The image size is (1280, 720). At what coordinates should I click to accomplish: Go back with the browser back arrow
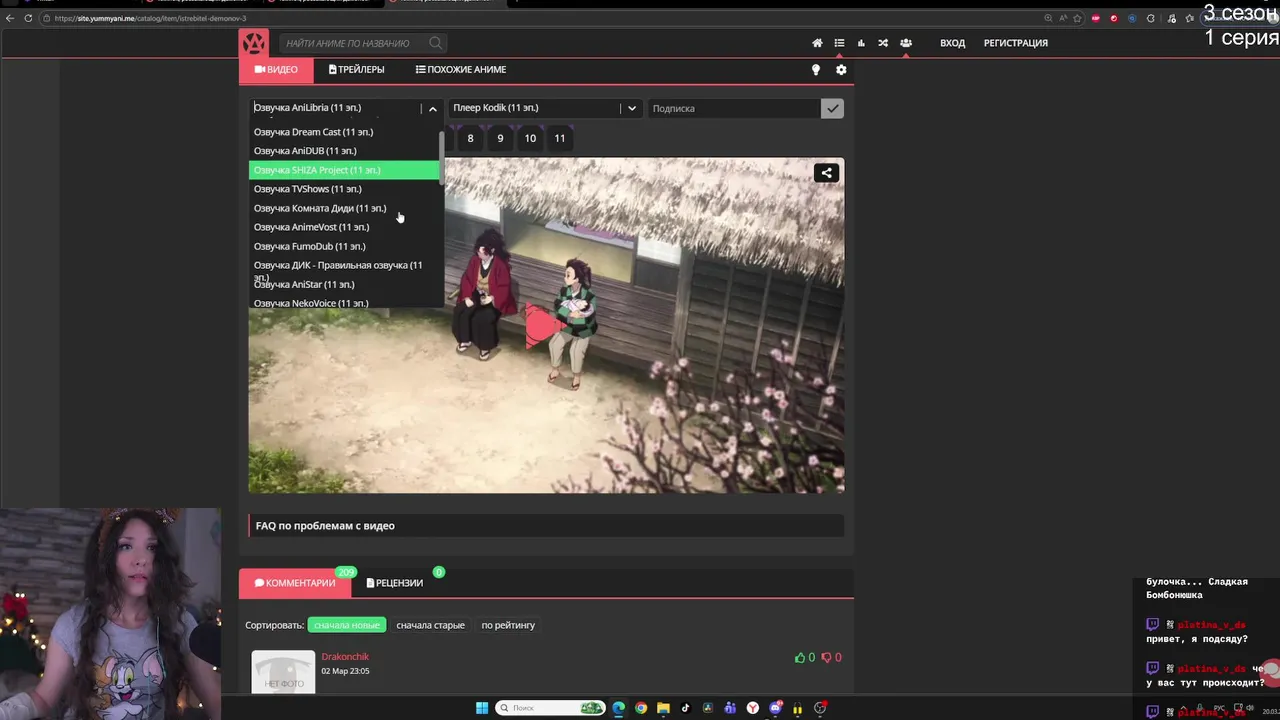[10, 18]
